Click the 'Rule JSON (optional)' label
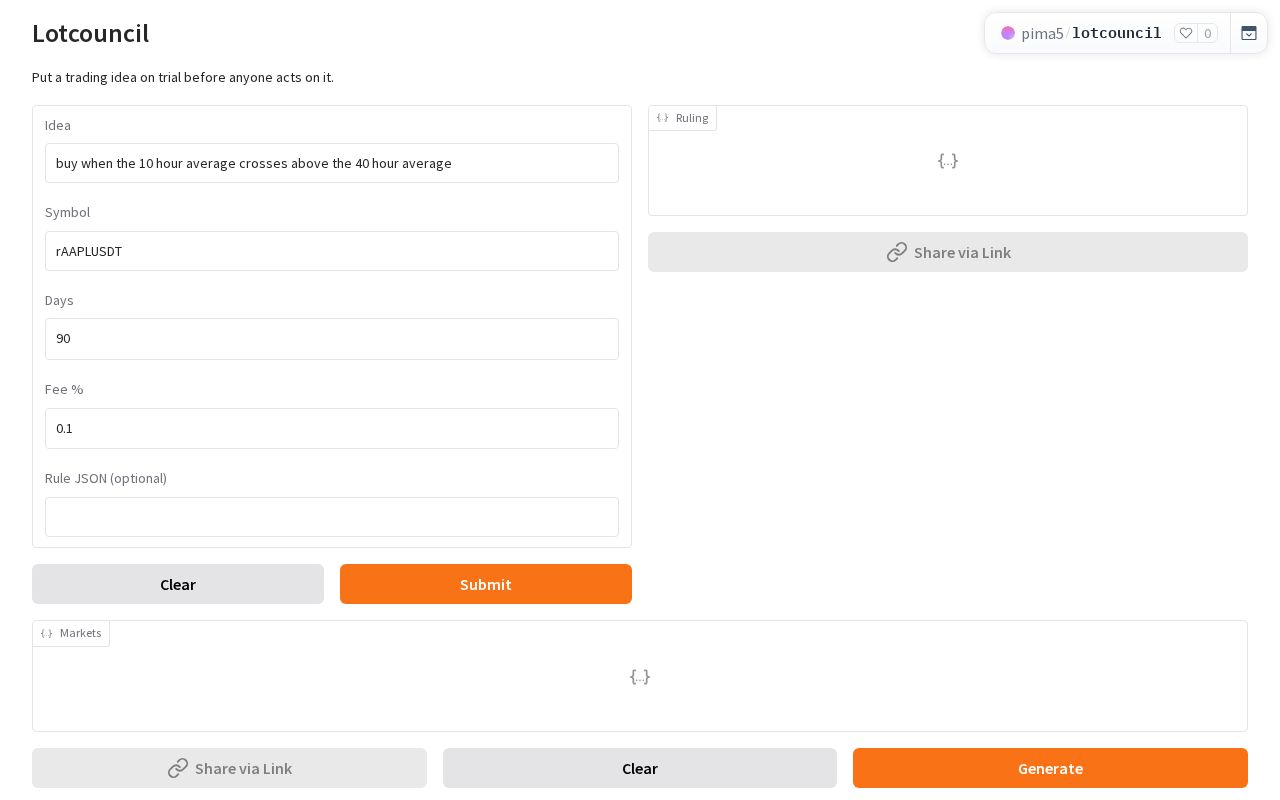This screenshot has height=800, width=1280. pyautogui.click(x=106, y=478)
